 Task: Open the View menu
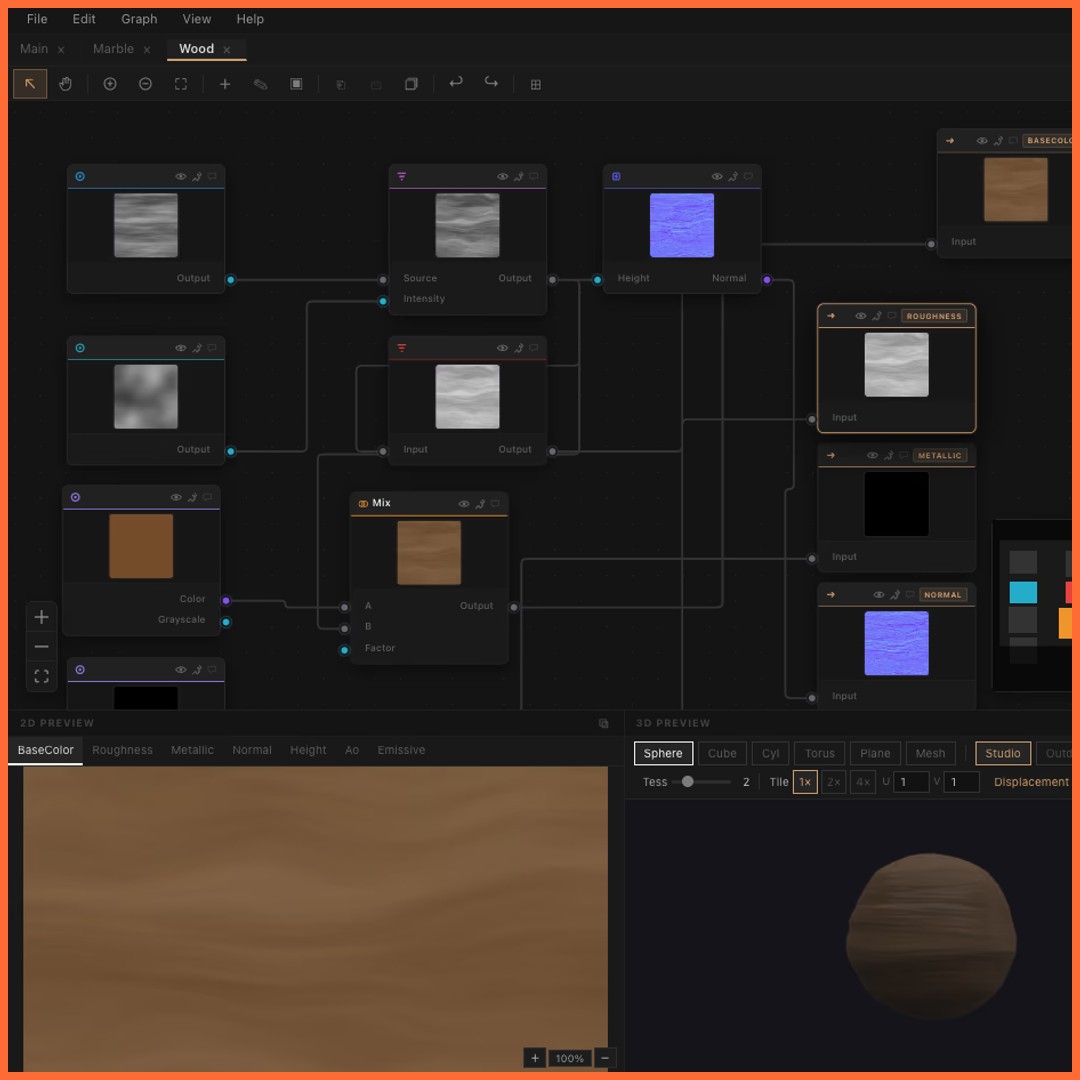[x=196, y=18]
